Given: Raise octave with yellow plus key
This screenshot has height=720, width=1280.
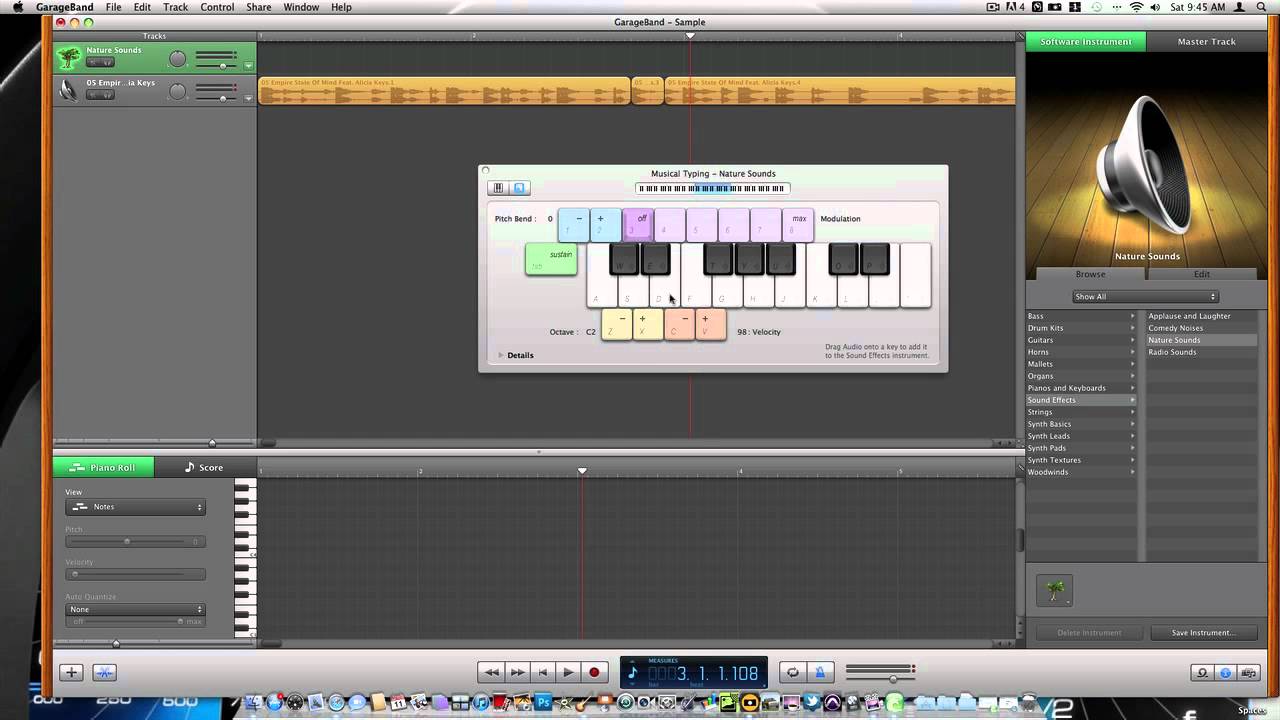Looking at the screenshot, I should click(648, 324).
